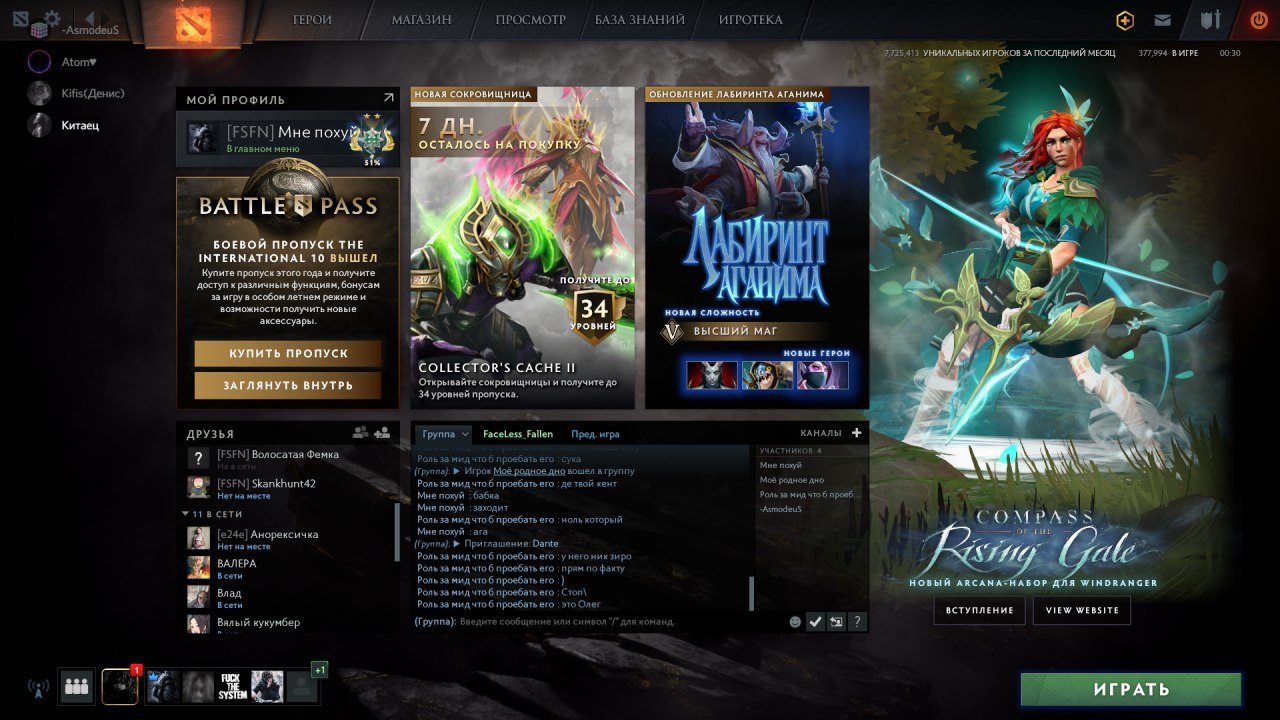Click the red power quit icon

pyautogui.click(x=1259, y=19)
